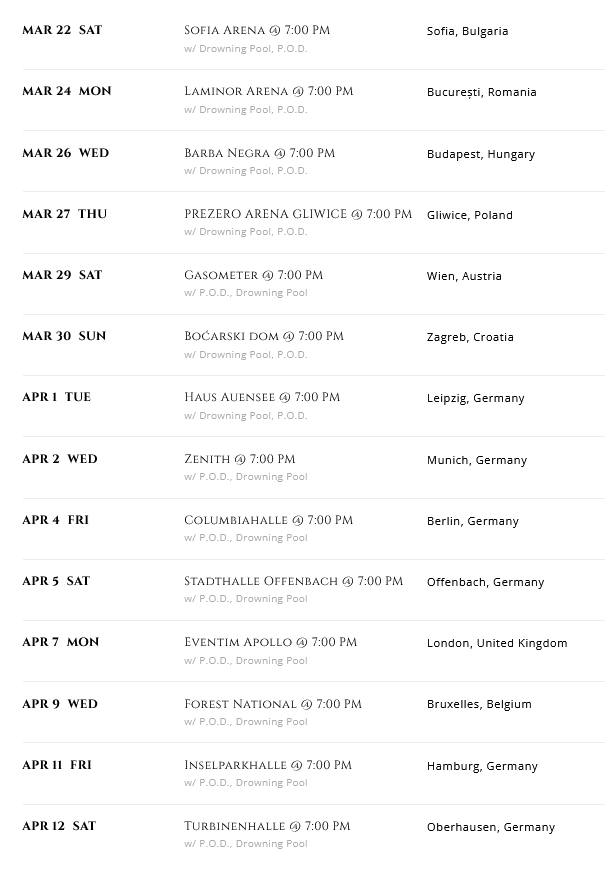The image size is (605, 891).
Task: Open the Barba Negra event listing
Action: 259,153
